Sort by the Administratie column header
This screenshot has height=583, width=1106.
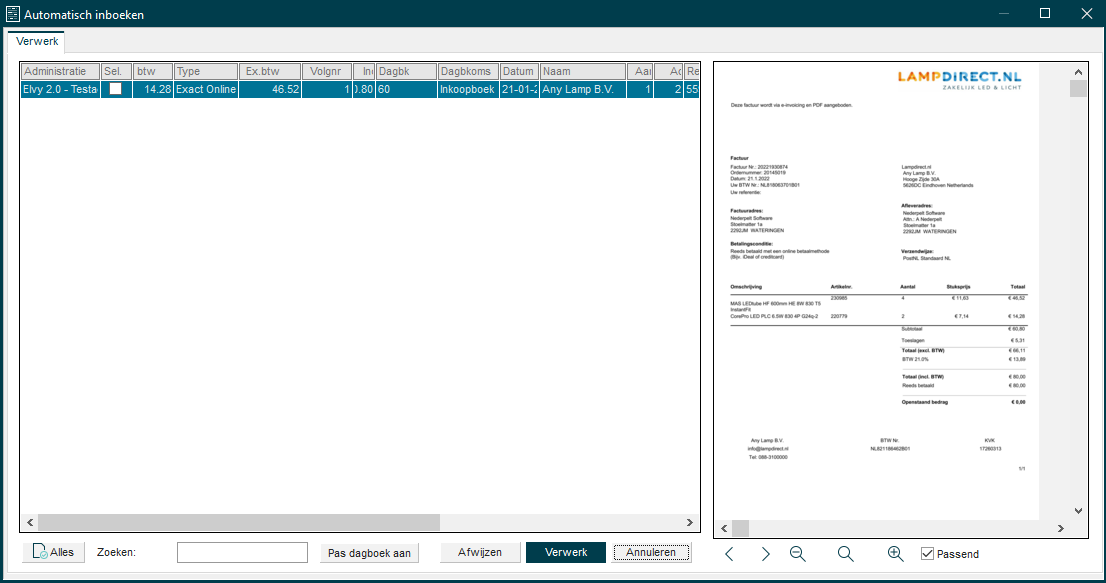60,72
